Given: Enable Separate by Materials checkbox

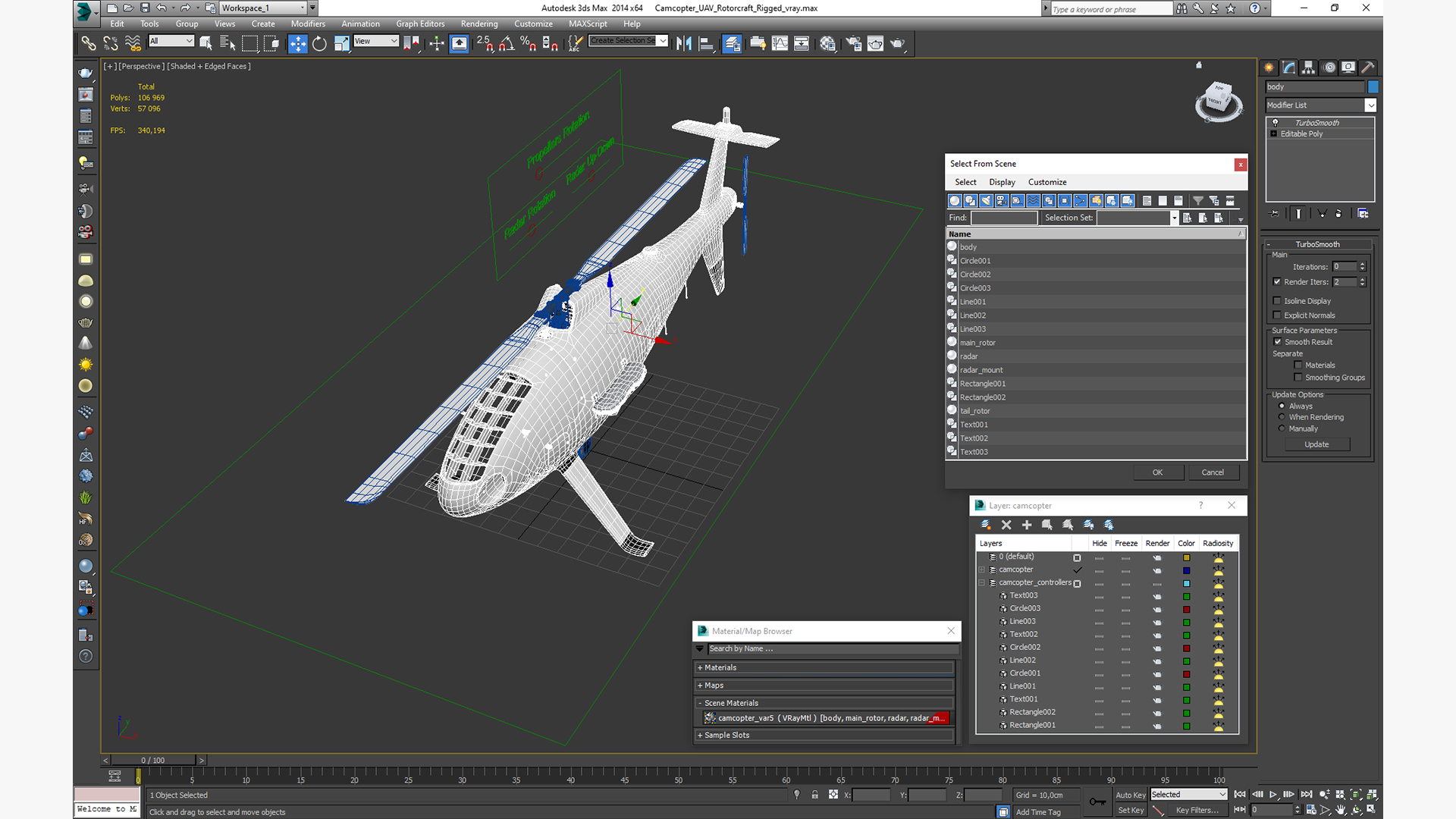Looking at the screenshot, I should pos(1298,366).
